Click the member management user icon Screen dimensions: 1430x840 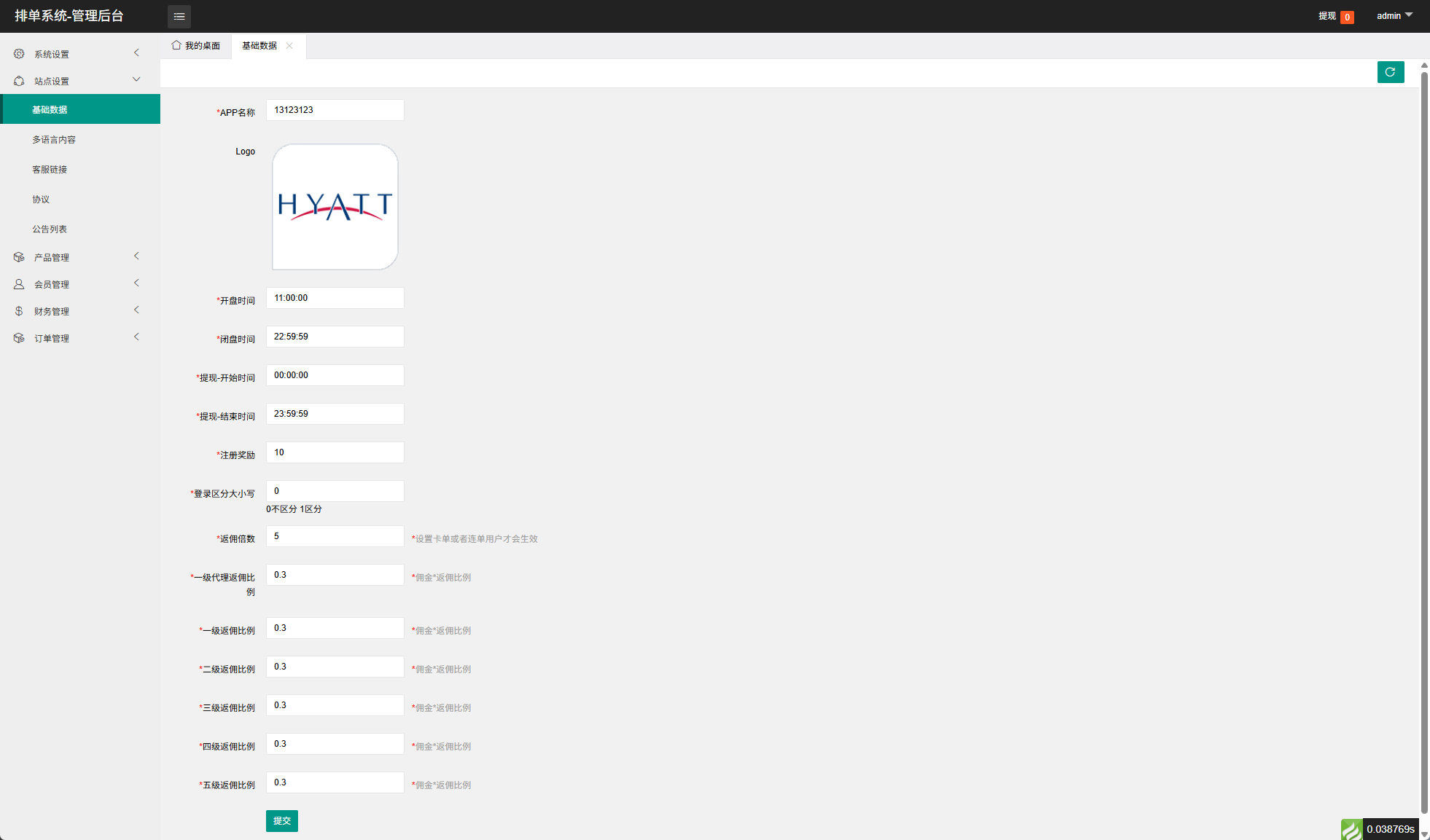19,284
